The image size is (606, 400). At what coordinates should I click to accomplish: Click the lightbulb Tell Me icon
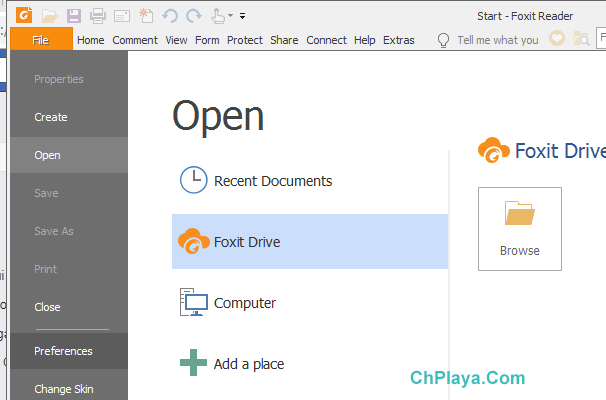click(443, 40)
